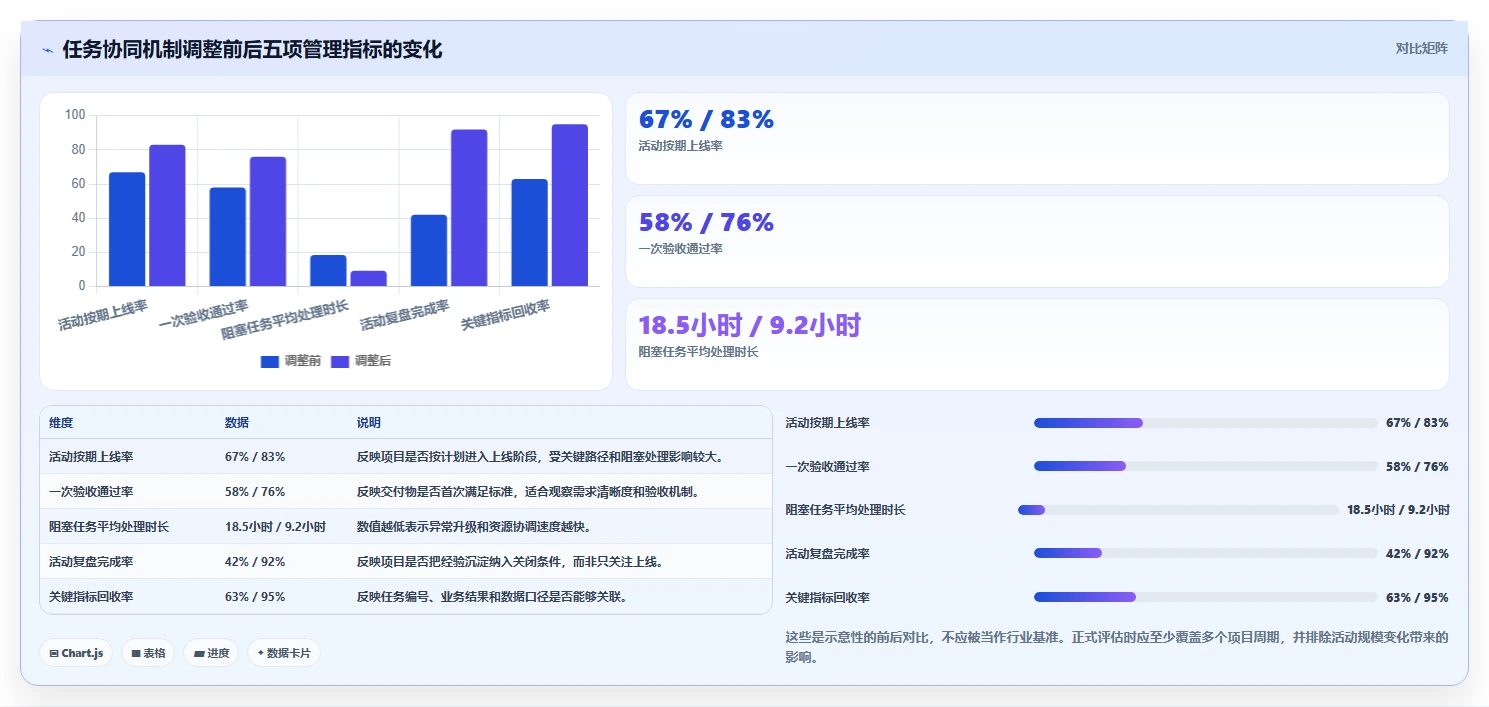This screenshot has width=1489, height=707.
Task: Click the 阻塞任务平均处理时长 cell in the table
Action: point(109,527)
